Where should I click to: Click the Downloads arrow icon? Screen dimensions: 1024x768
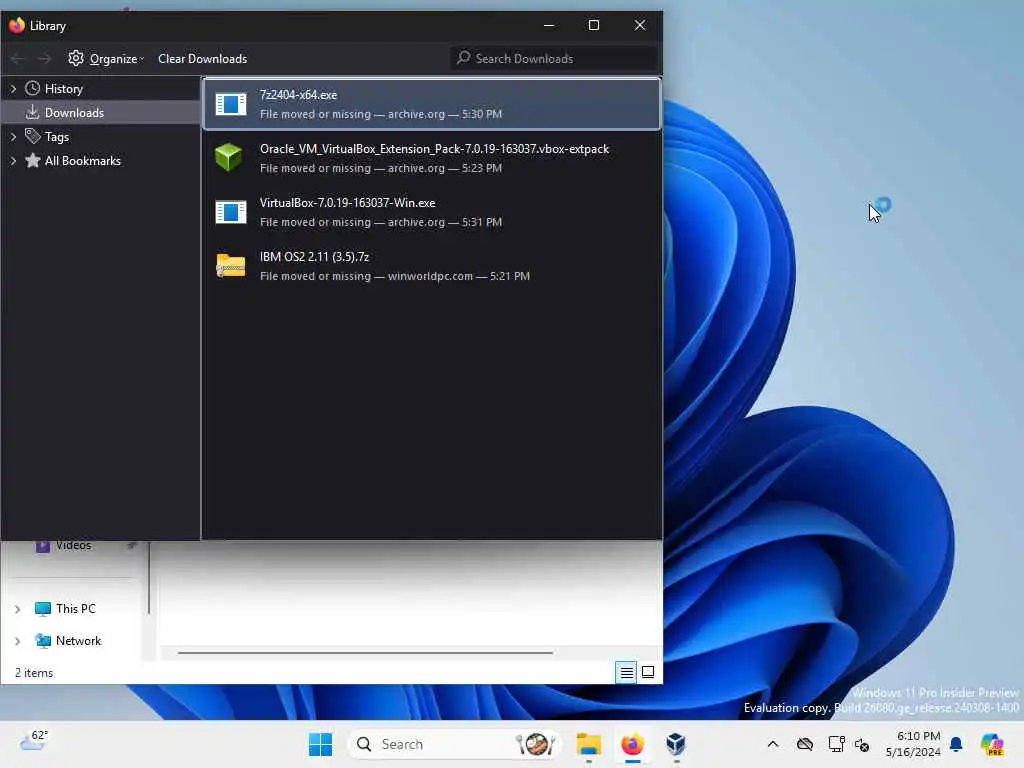coord(33,112)
